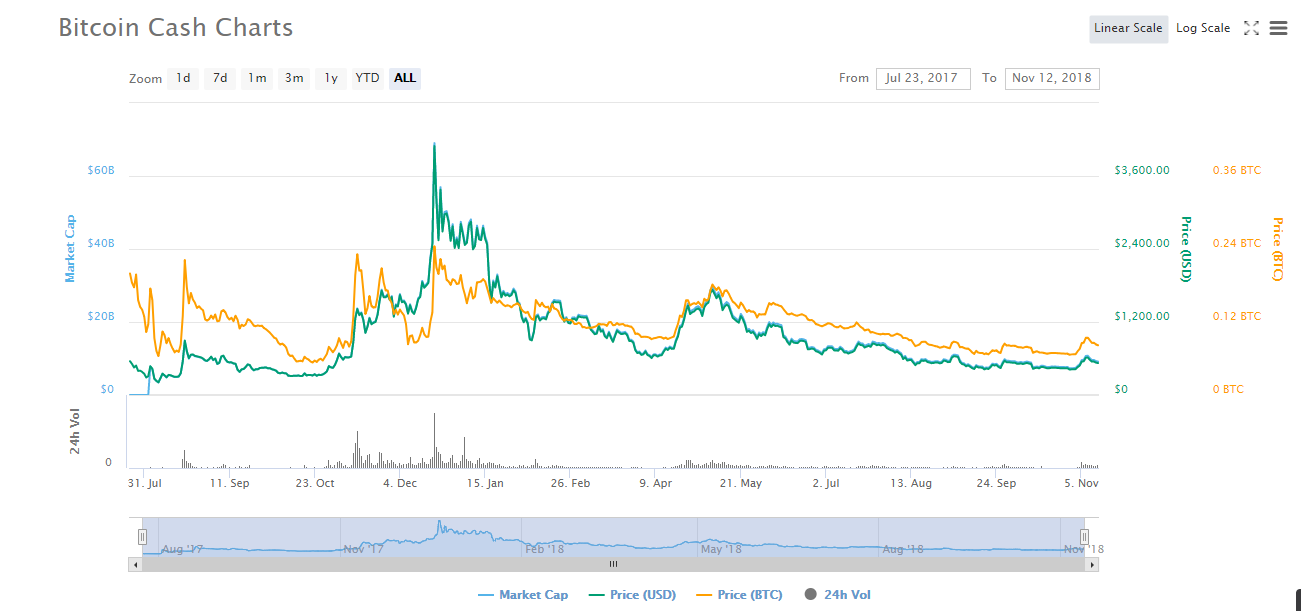Click the Market Cap axis title
Screen dimensions: 1301x611
click(x=70, y=247)
